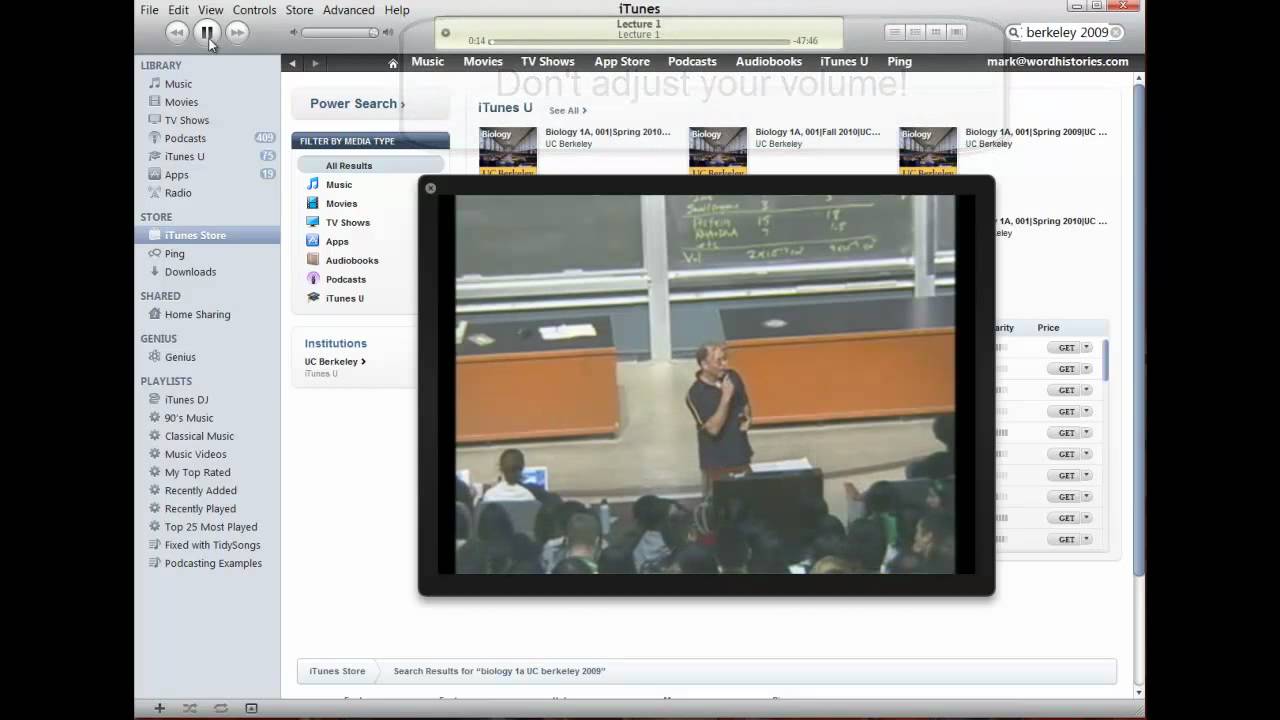Screen dimensions: 1280x720
Task: Open the Edit menu
Action: 178,10
